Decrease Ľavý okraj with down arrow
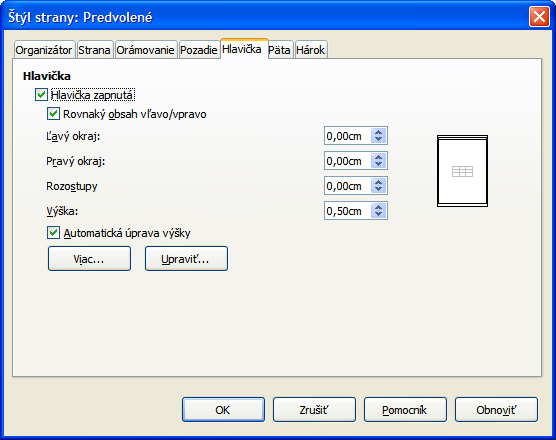Screen dimensions: 556x440 coord(379,139)
